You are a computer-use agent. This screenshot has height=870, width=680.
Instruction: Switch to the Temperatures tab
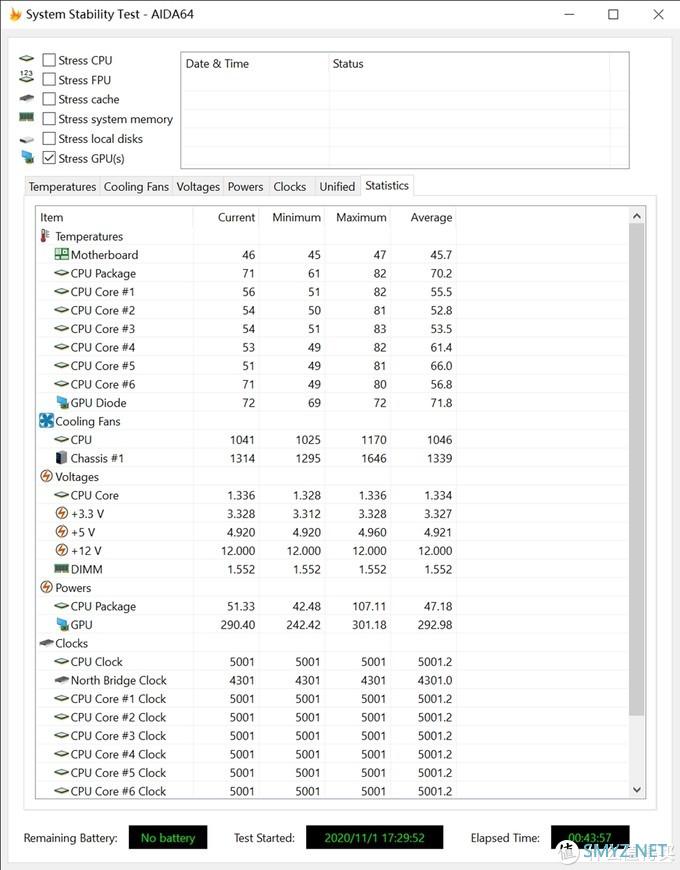coord(62,186)
